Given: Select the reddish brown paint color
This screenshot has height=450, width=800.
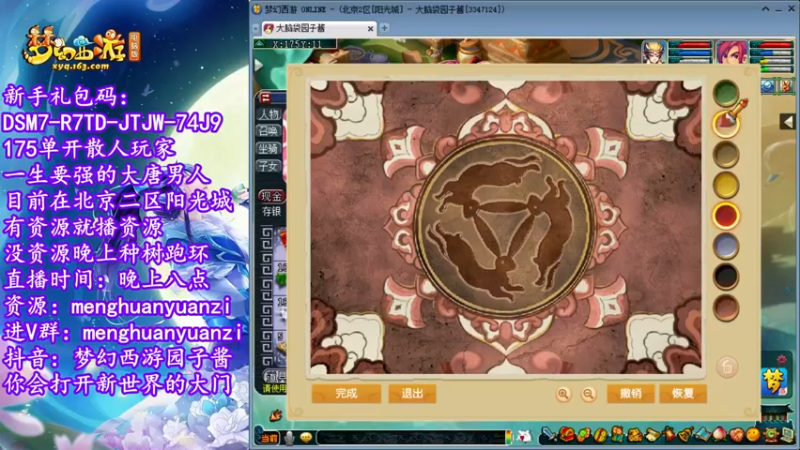Looking at the screenshot, I should pyautogui.click(x=726, y=308).
